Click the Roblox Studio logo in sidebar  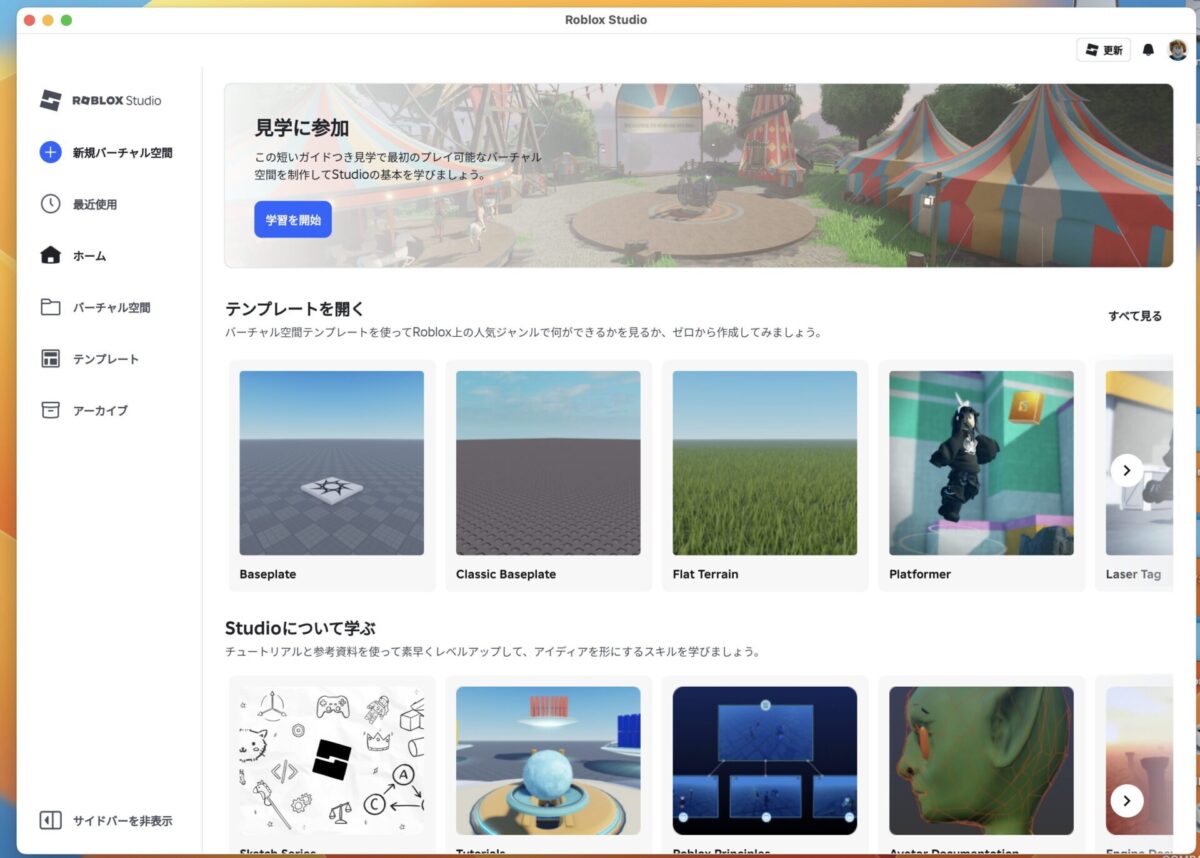point(100,100)
